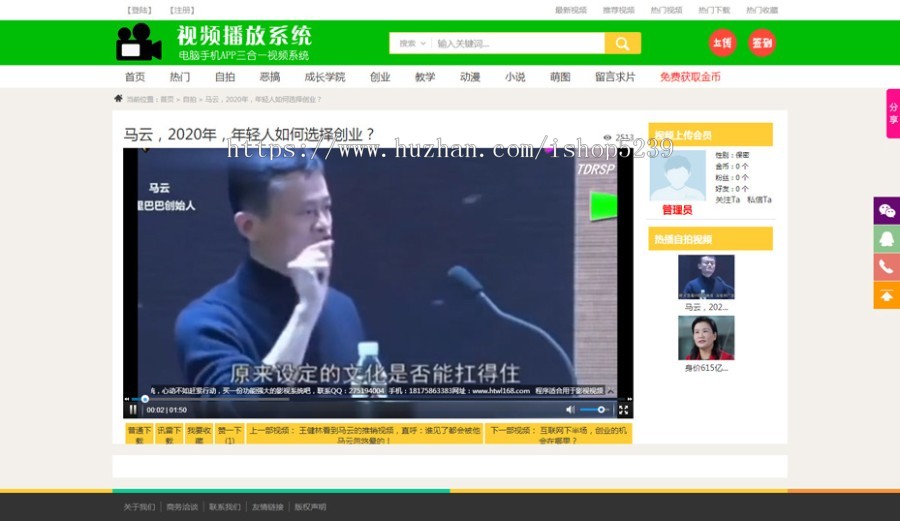
Task: Click the 赞一下 like button
Action: coord(230,434)
